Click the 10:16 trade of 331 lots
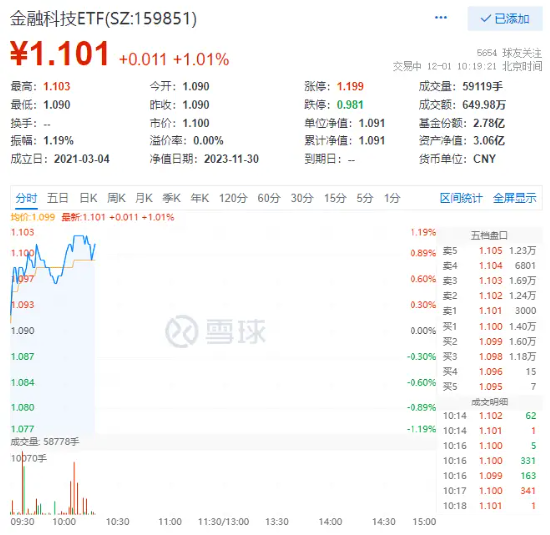The image size is (550, 535). coord(489,461)
